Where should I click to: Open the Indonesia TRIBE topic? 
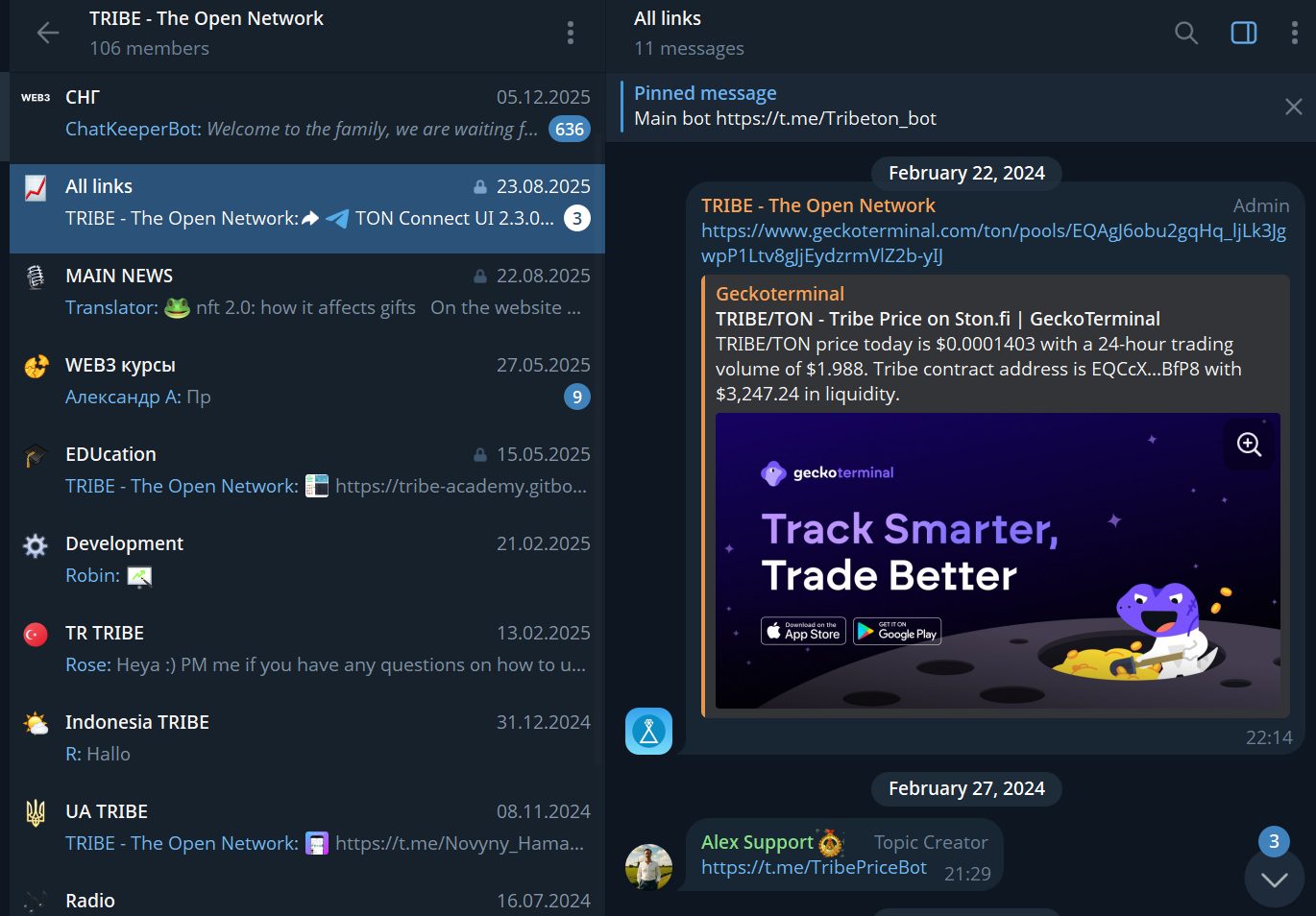point(307,738)
